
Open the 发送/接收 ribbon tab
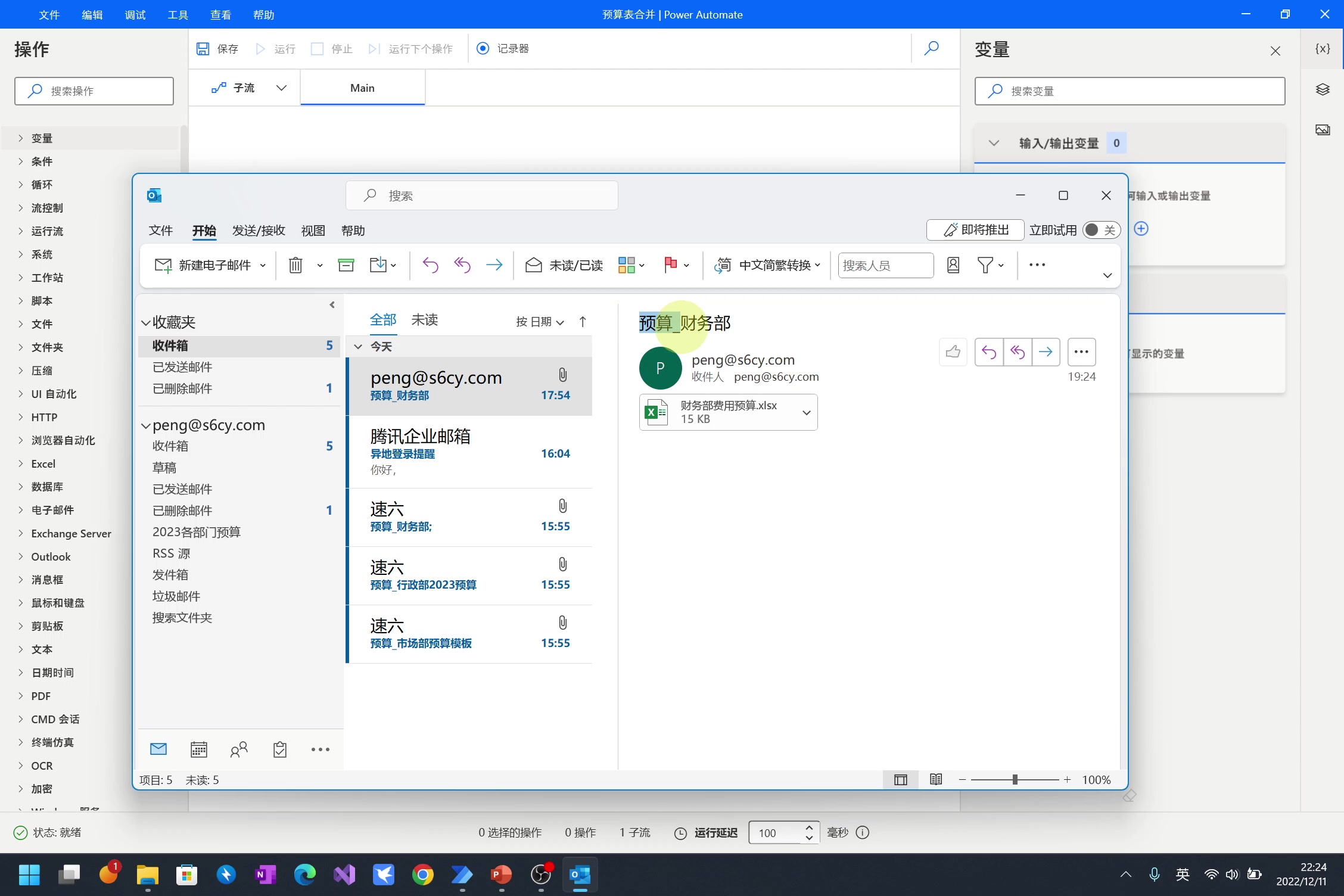point(258,231)
